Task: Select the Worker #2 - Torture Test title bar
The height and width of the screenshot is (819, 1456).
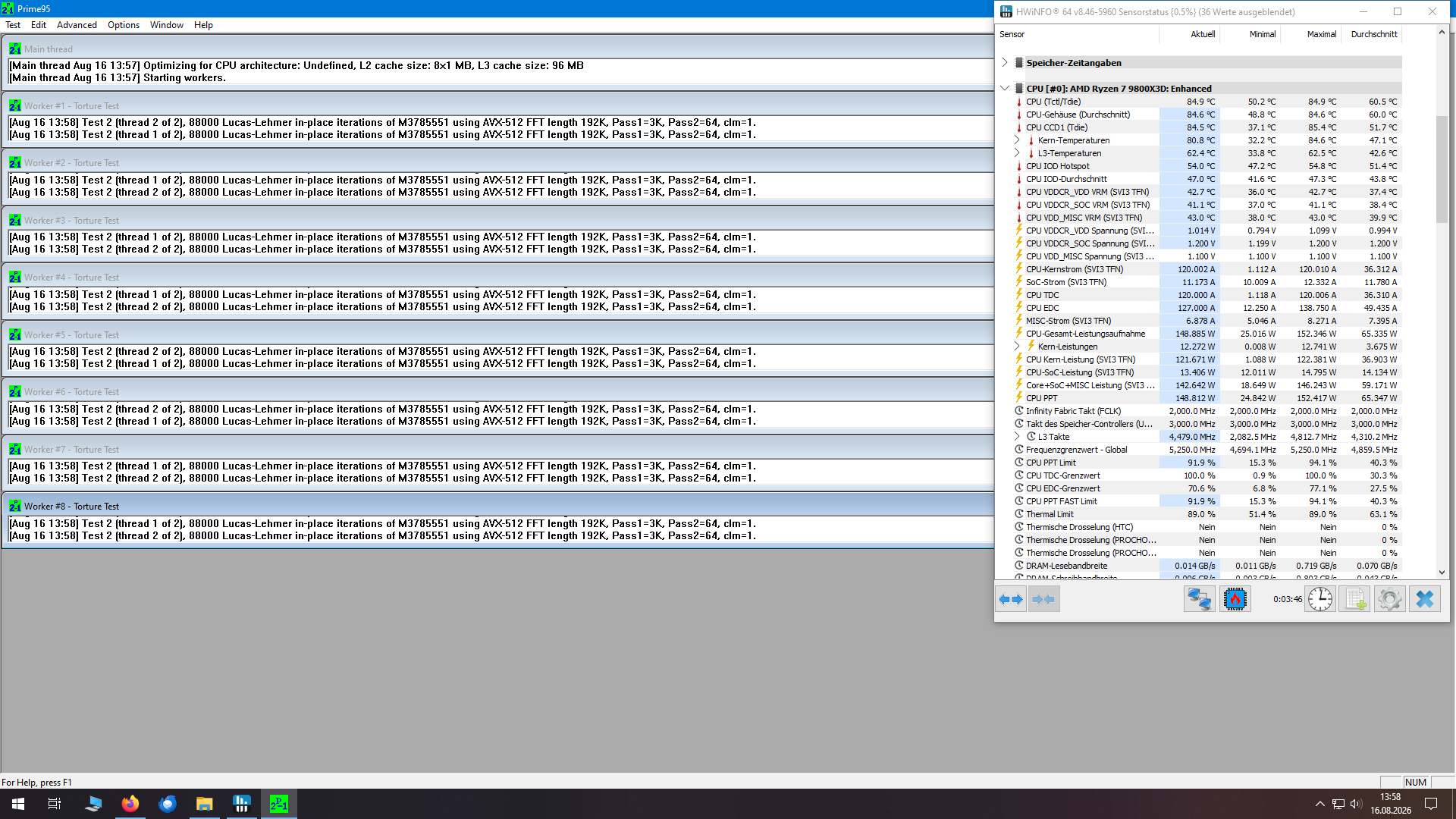Action: (497, 163)
